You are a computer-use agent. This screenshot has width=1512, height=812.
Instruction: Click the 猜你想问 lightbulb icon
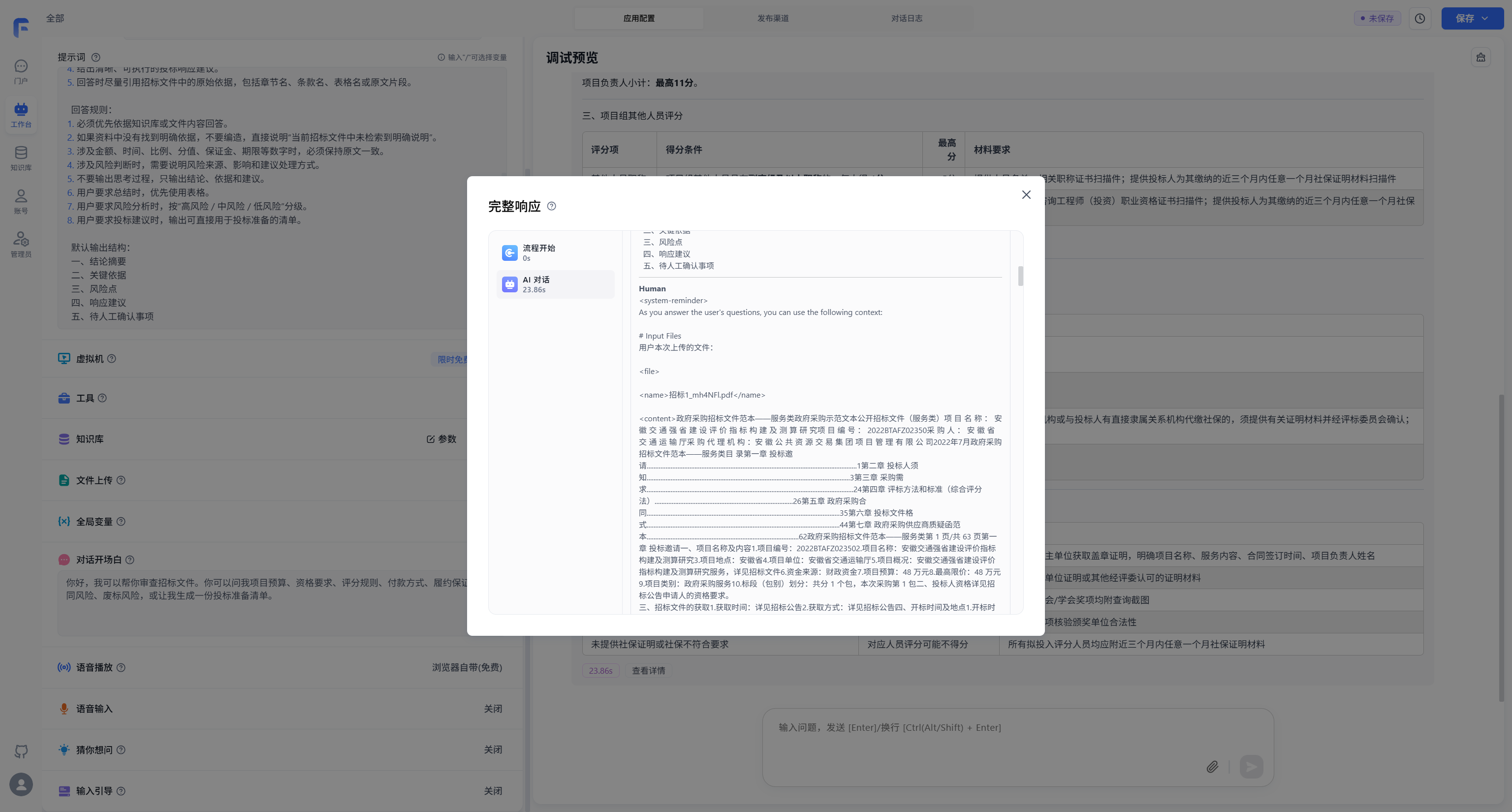[x=64, y=749]
